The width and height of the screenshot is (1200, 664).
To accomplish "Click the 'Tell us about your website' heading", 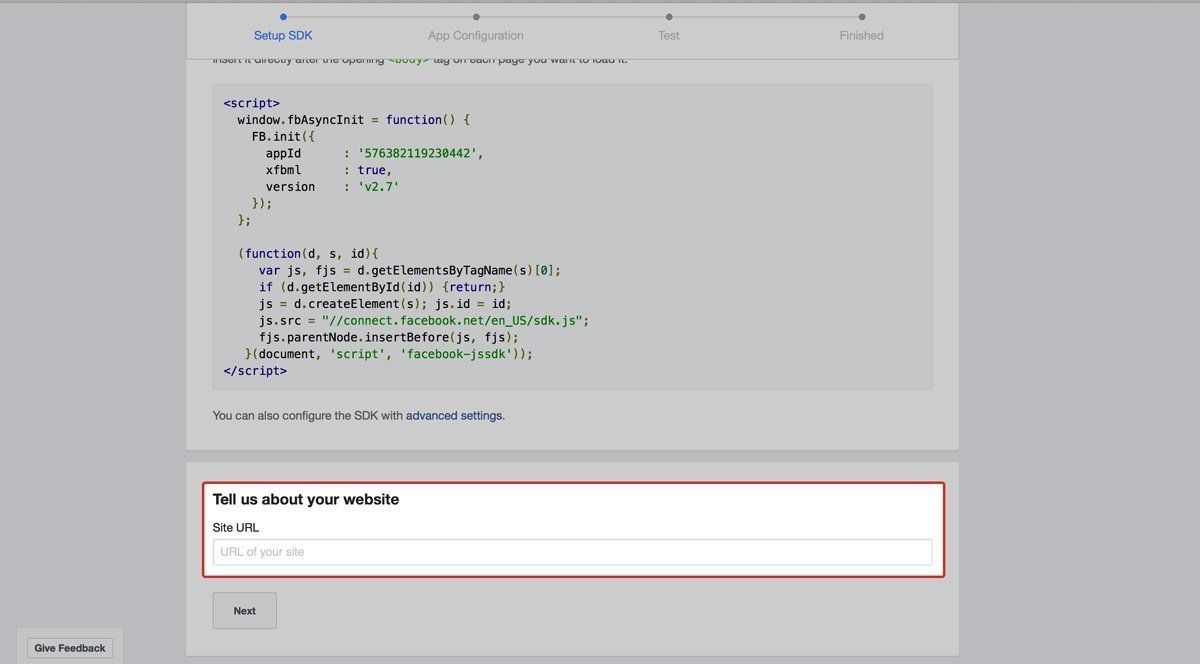I will tap(306, 499).
